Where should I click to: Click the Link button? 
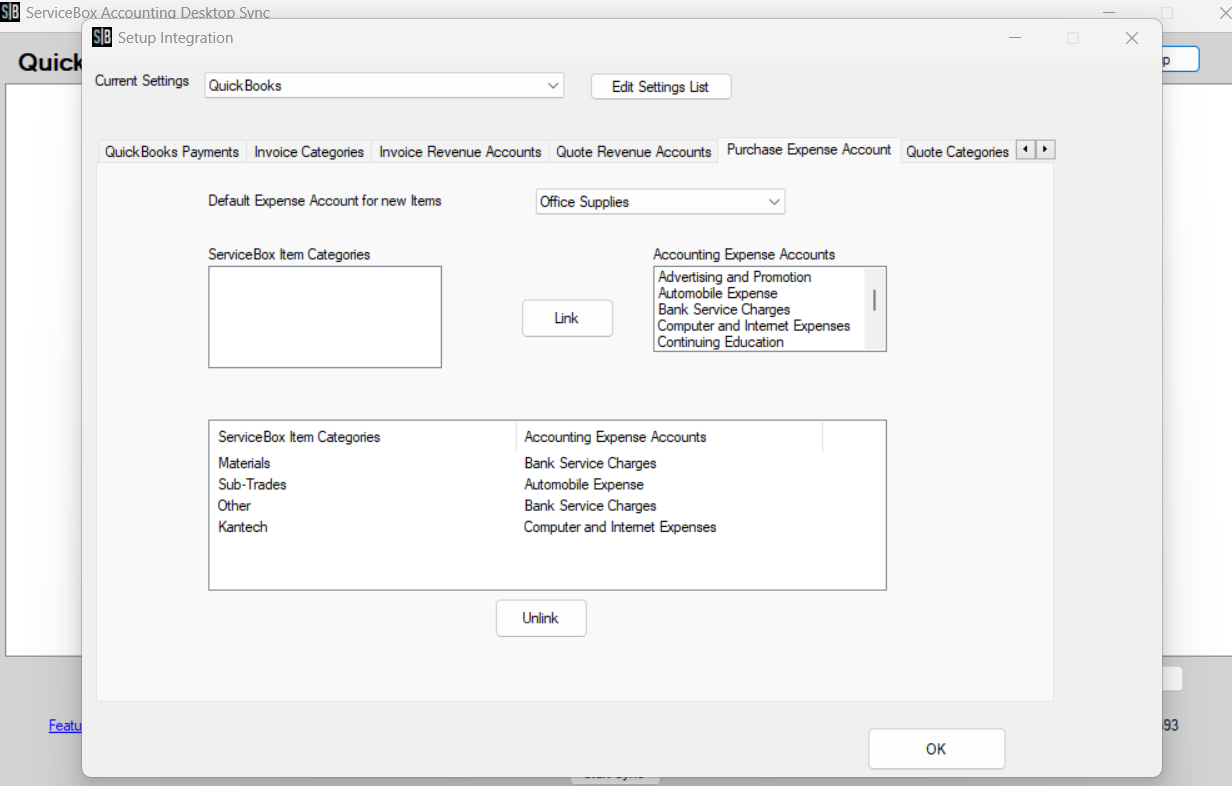point(567,318)
